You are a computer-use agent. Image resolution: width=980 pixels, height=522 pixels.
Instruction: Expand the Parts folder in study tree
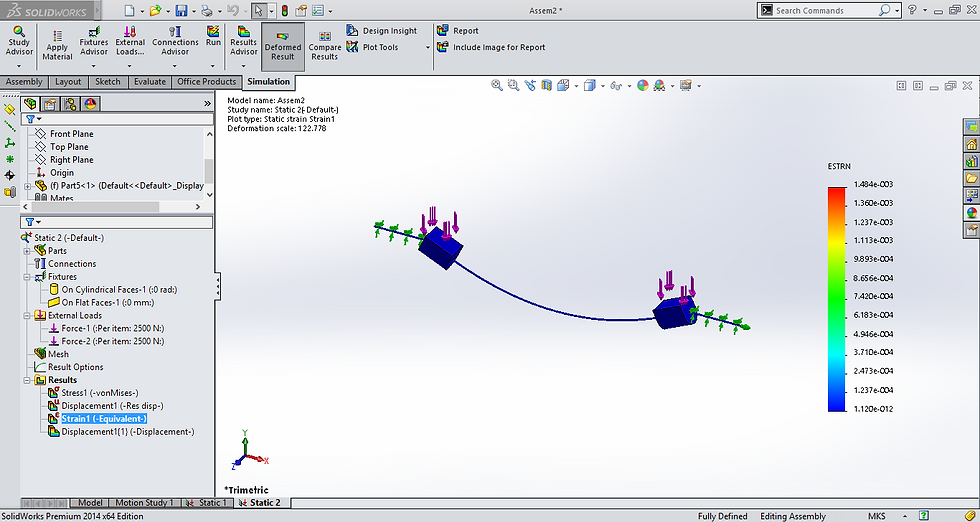[x=27, y=251]
